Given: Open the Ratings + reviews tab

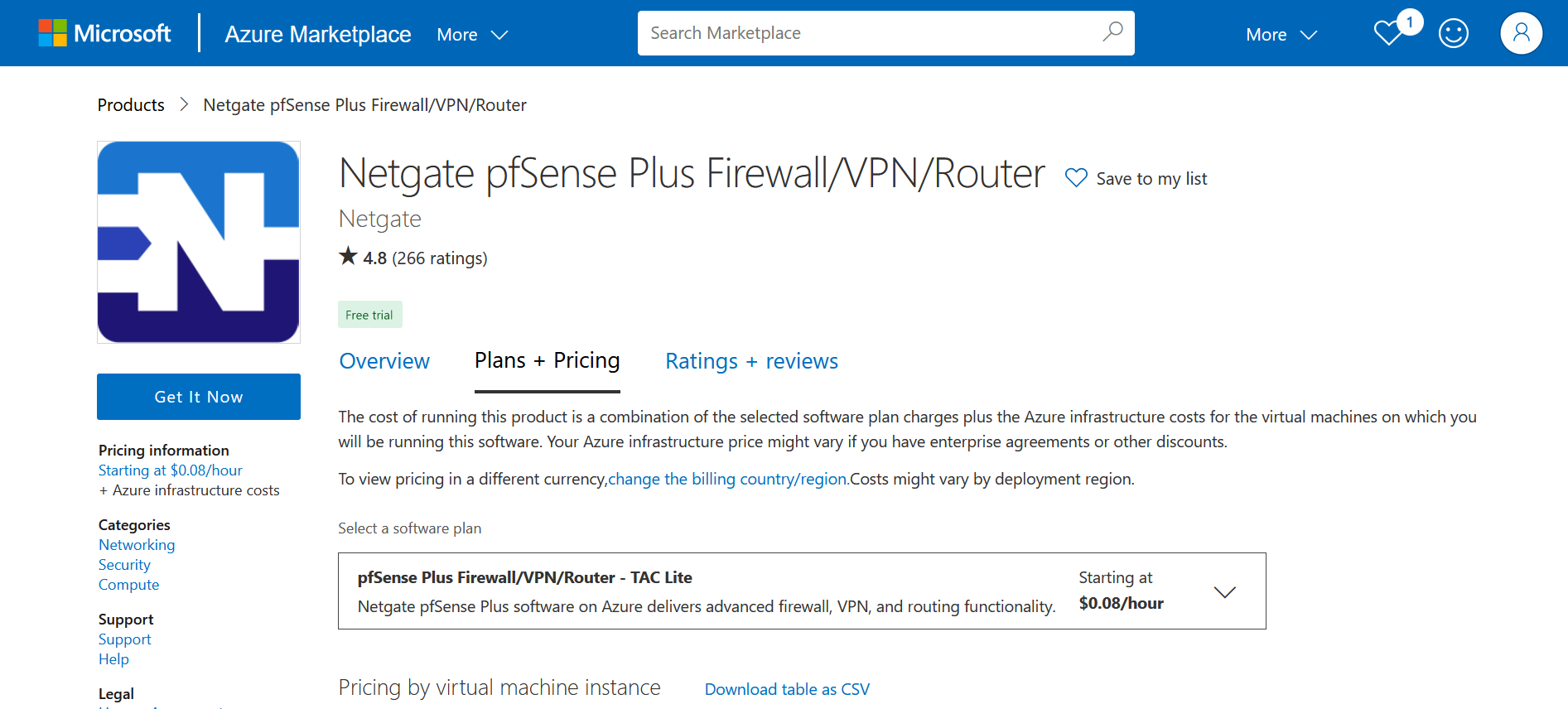Looking at the screenshot, I should tap(751, 361).
